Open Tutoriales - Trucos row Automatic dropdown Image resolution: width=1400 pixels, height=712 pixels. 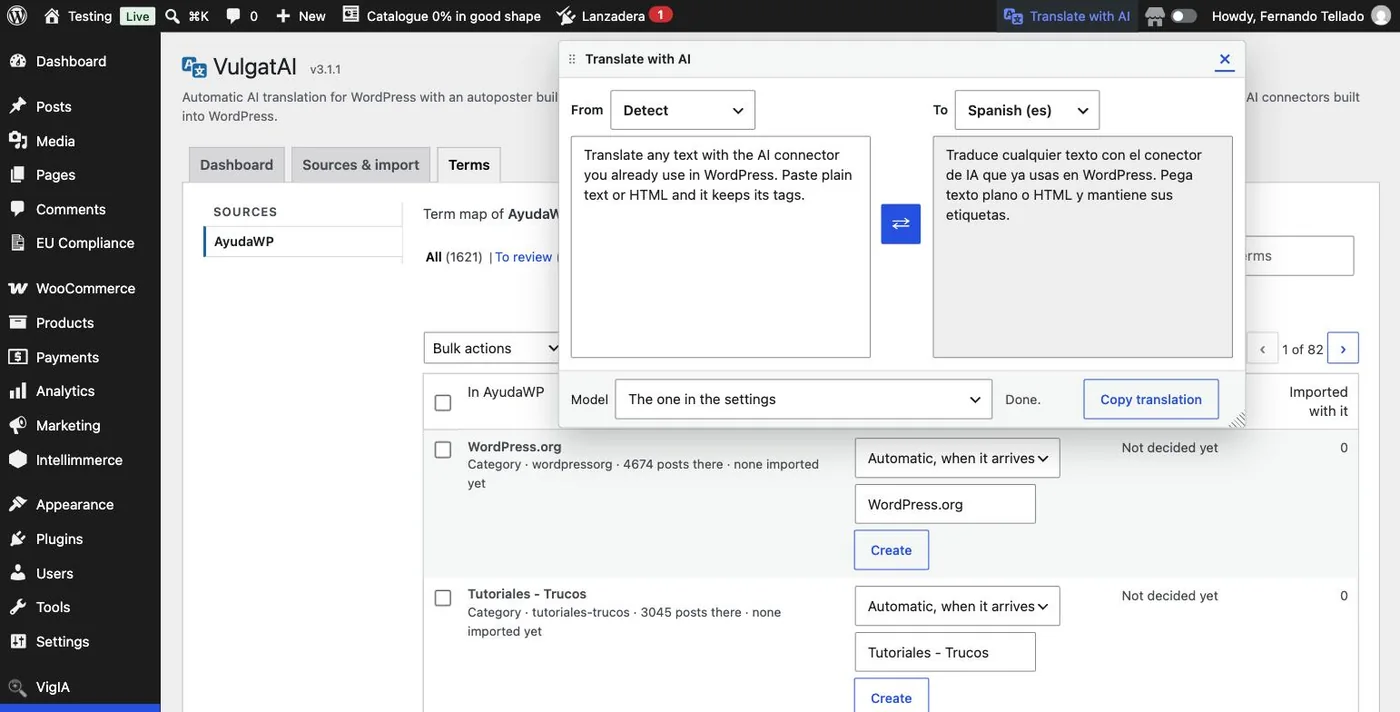tap(957, 606)
